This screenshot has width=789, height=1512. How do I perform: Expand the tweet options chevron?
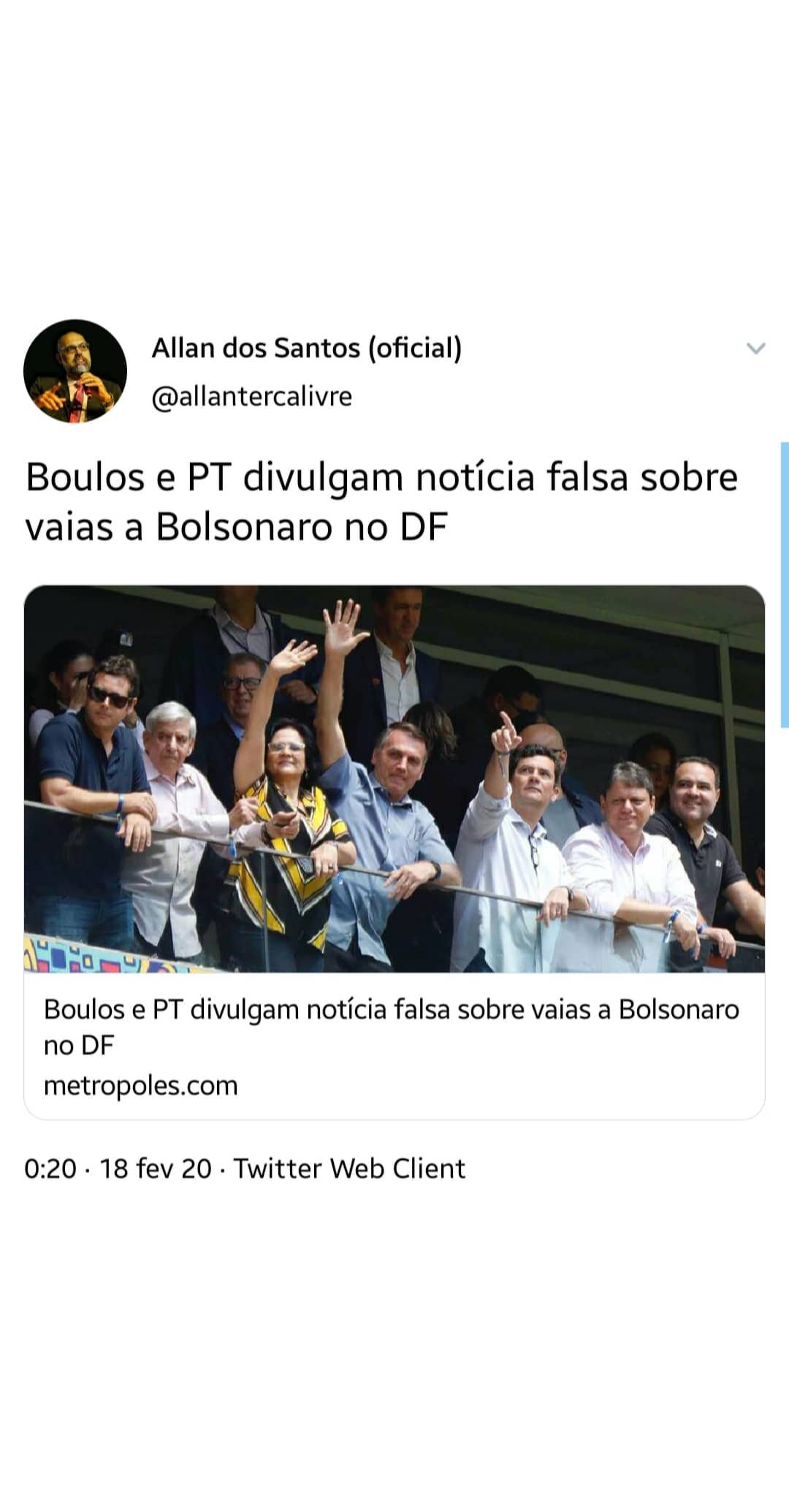pyautogui.click(x=755, y=349)
